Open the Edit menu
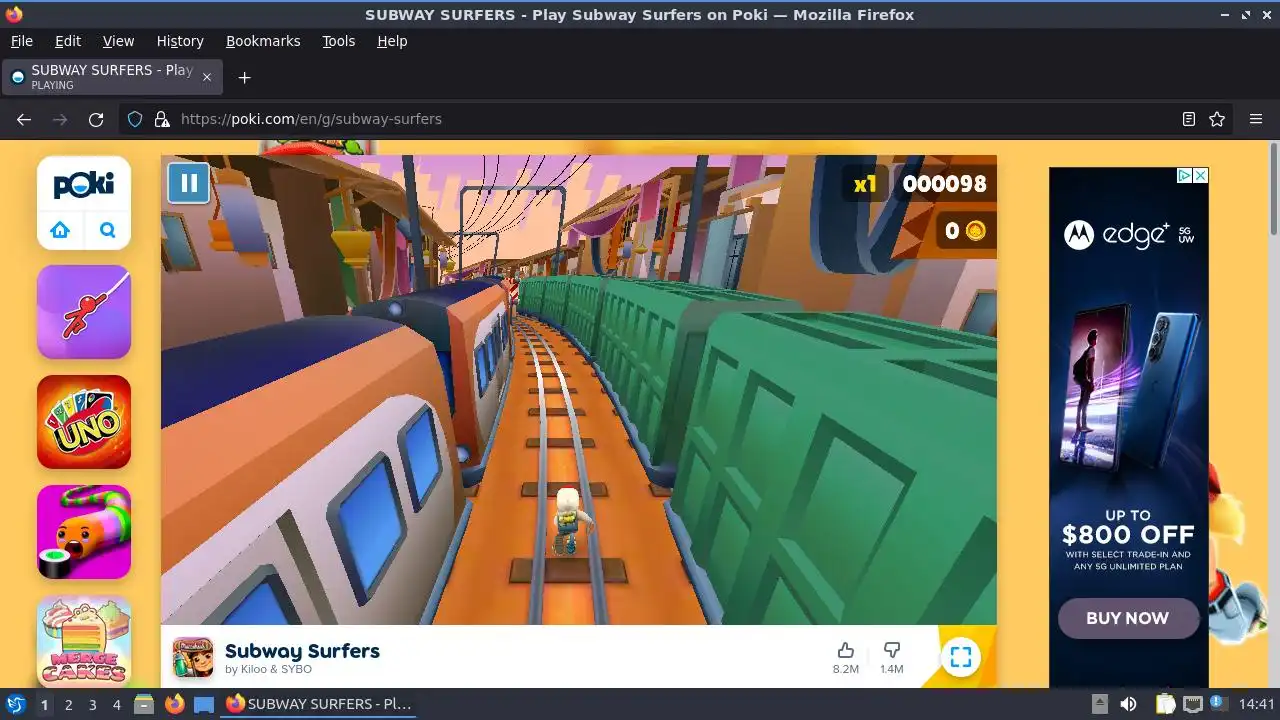The image size is (1280, 720). (x=68, y=41)
